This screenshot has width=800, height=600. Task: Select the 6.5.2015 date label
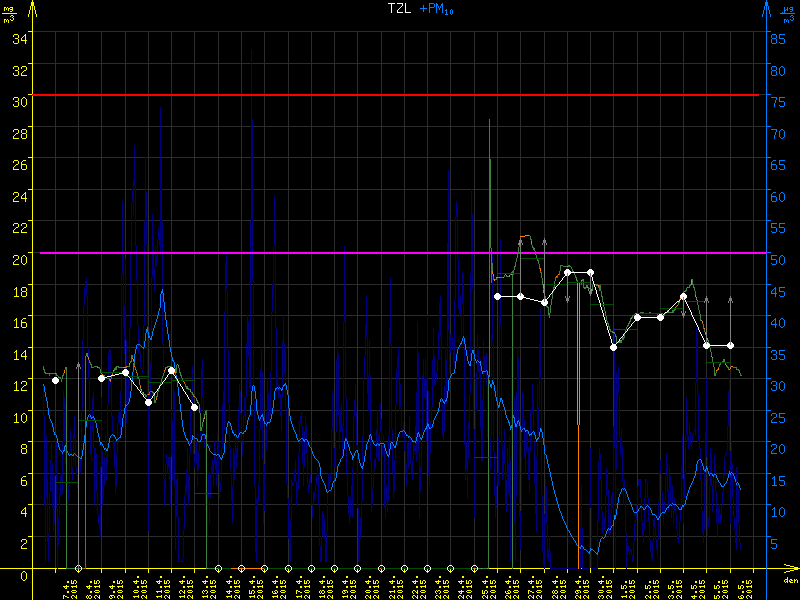click(741, 585)
